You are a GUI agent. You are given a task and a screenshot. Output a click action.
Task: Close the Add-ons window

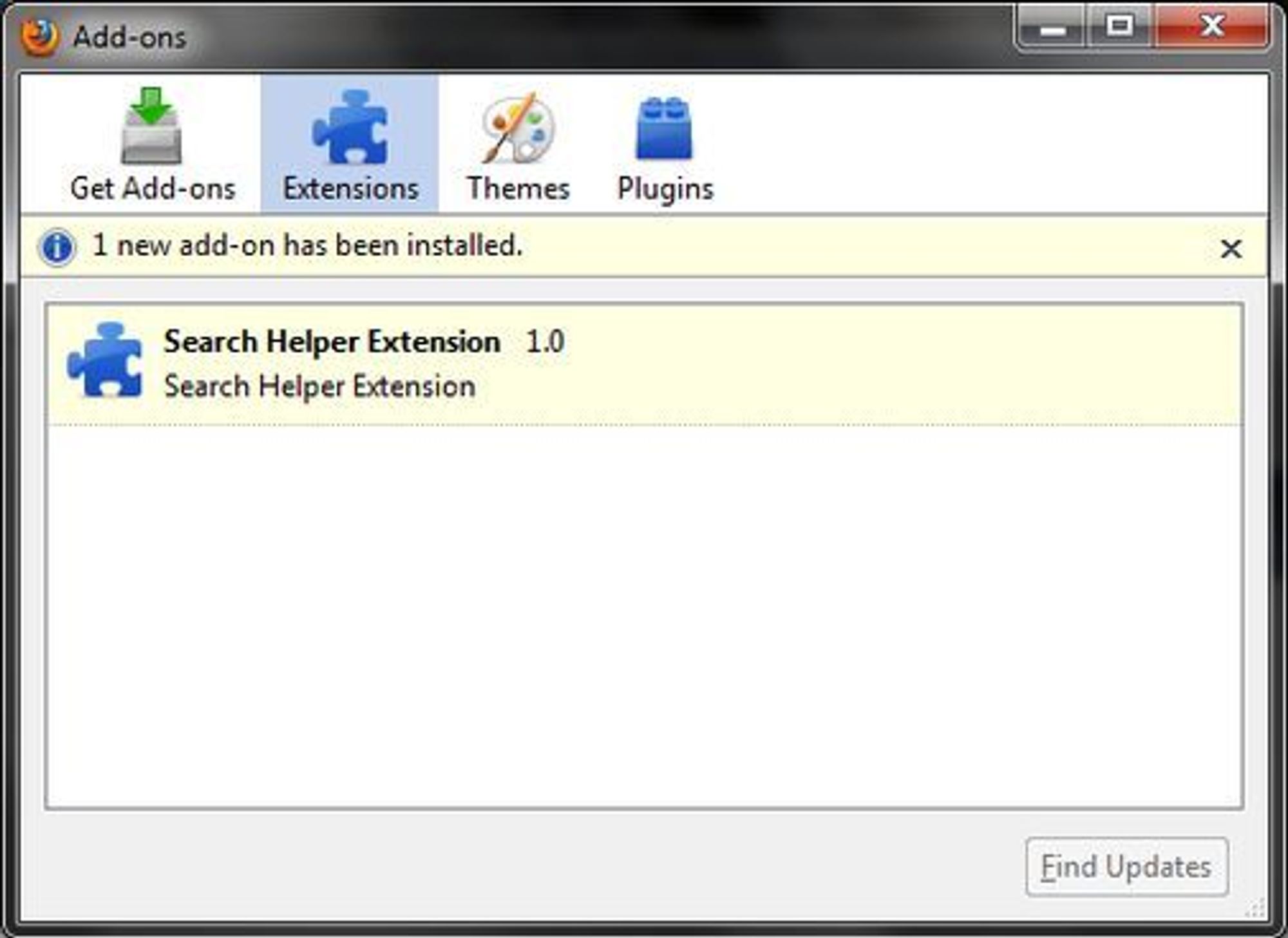[x=1212, y=26]
